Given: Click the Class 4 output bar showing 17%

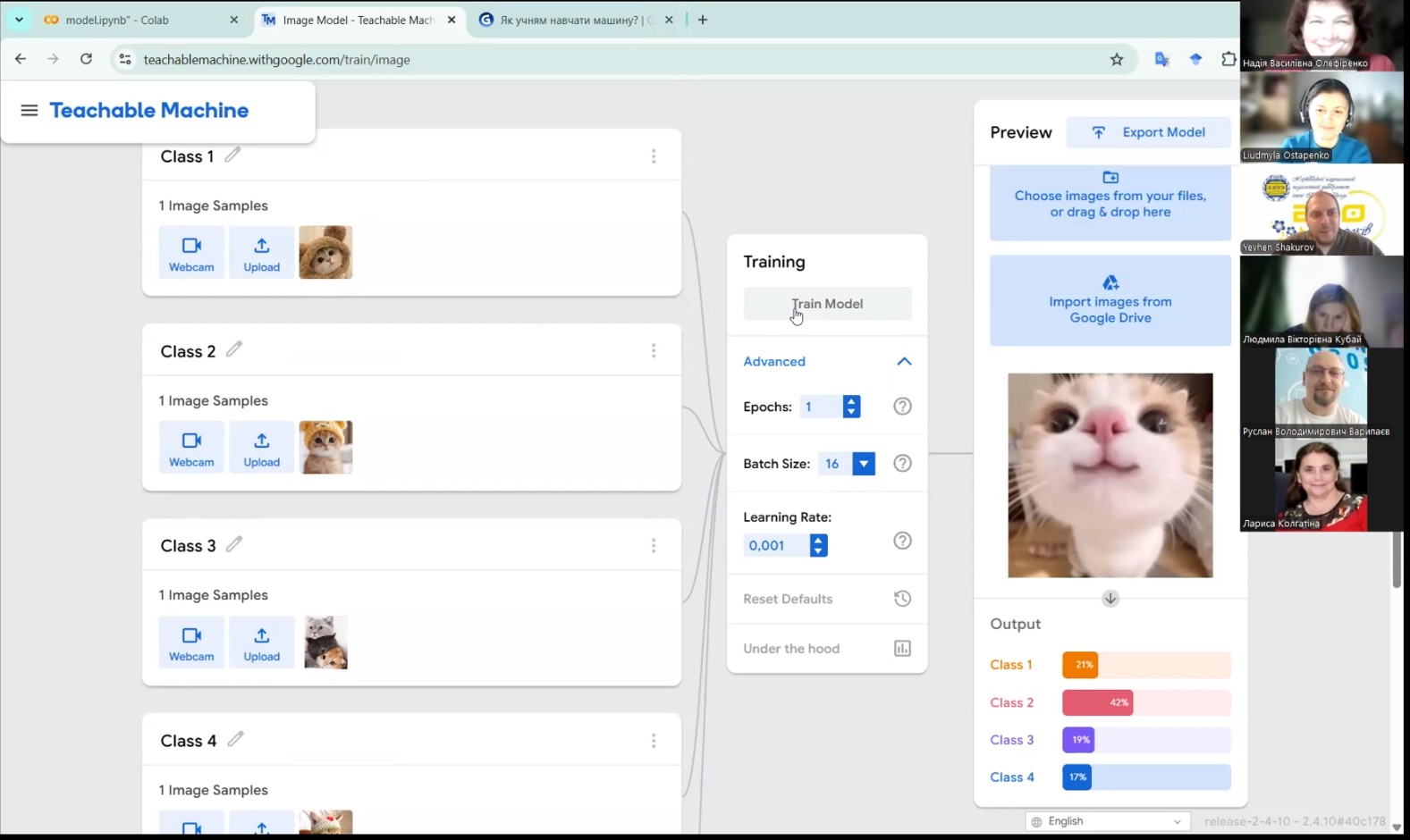Looking at the screenshot, I should pyautogui.click(x=1146, y=777).
